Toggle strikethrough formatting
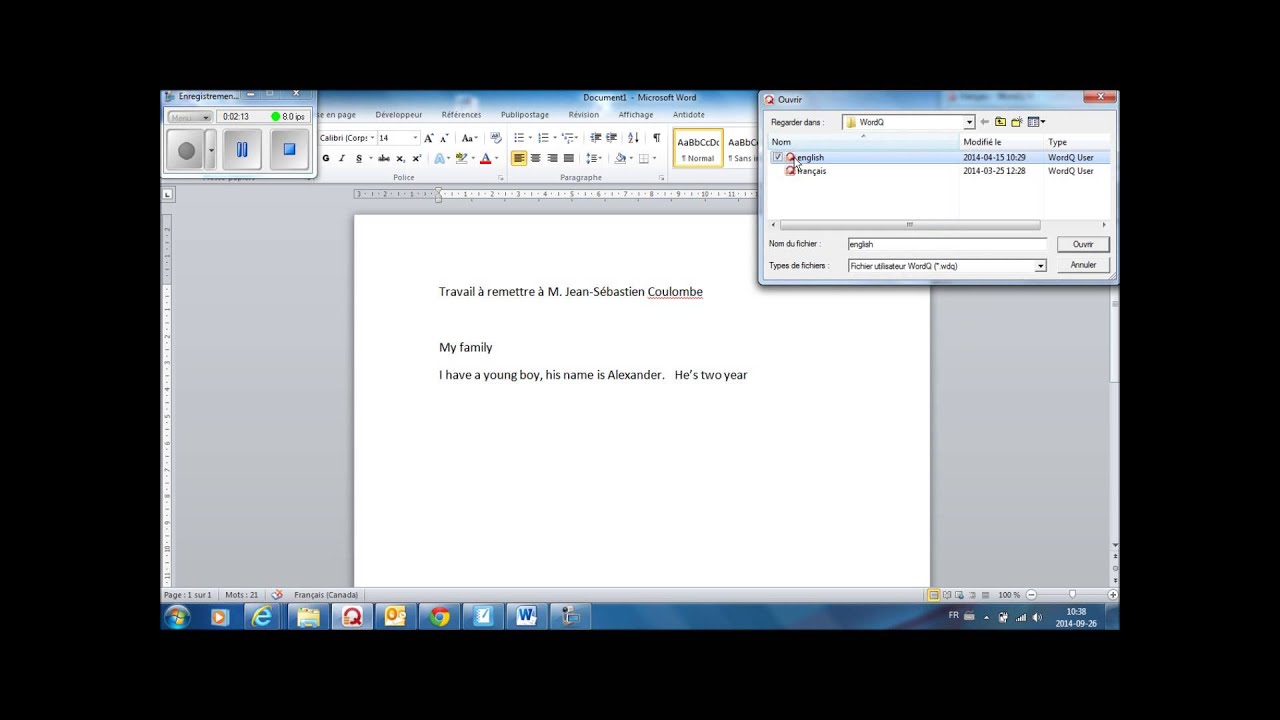The image size is (1280, 720). (384, 158)
